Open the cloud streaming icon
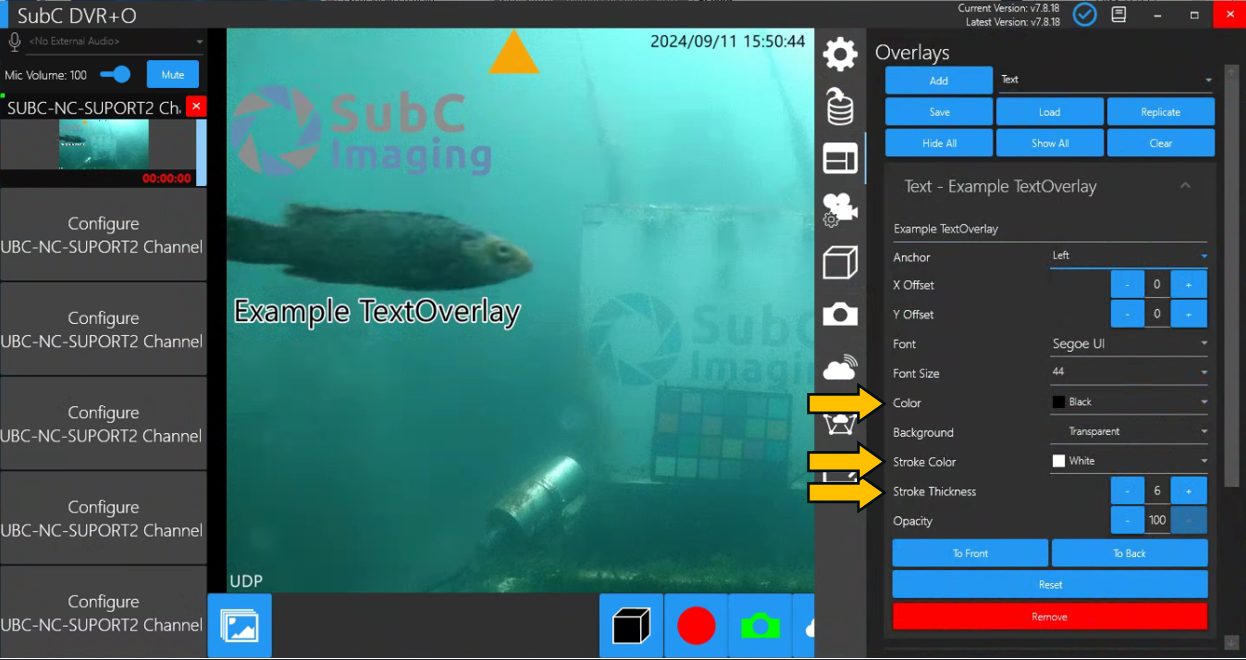Screen dimensions: 1246x660 click(x=840, y=368)
